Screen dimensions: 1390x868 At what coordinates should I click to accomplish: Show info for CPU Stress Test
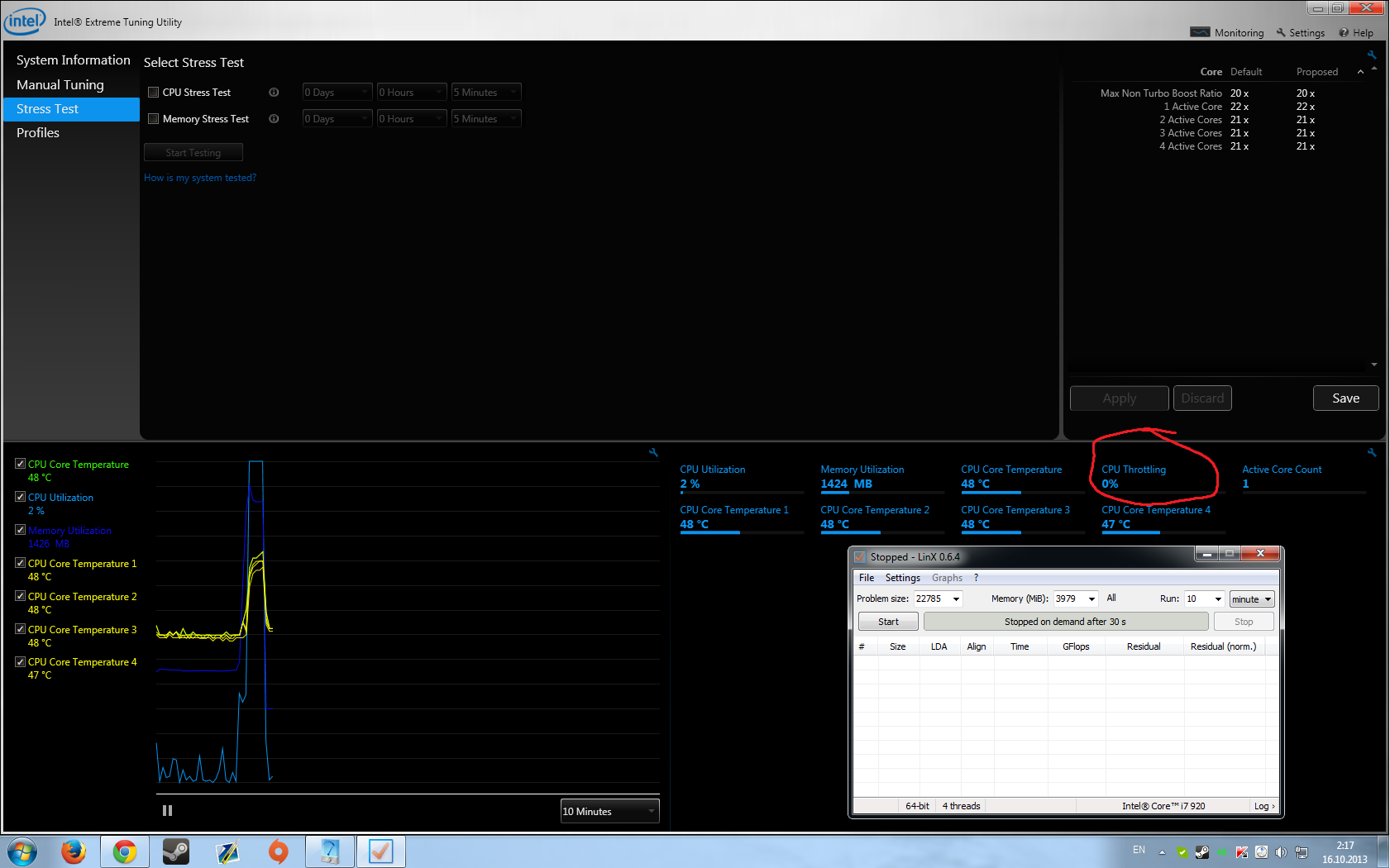point(274,93)
